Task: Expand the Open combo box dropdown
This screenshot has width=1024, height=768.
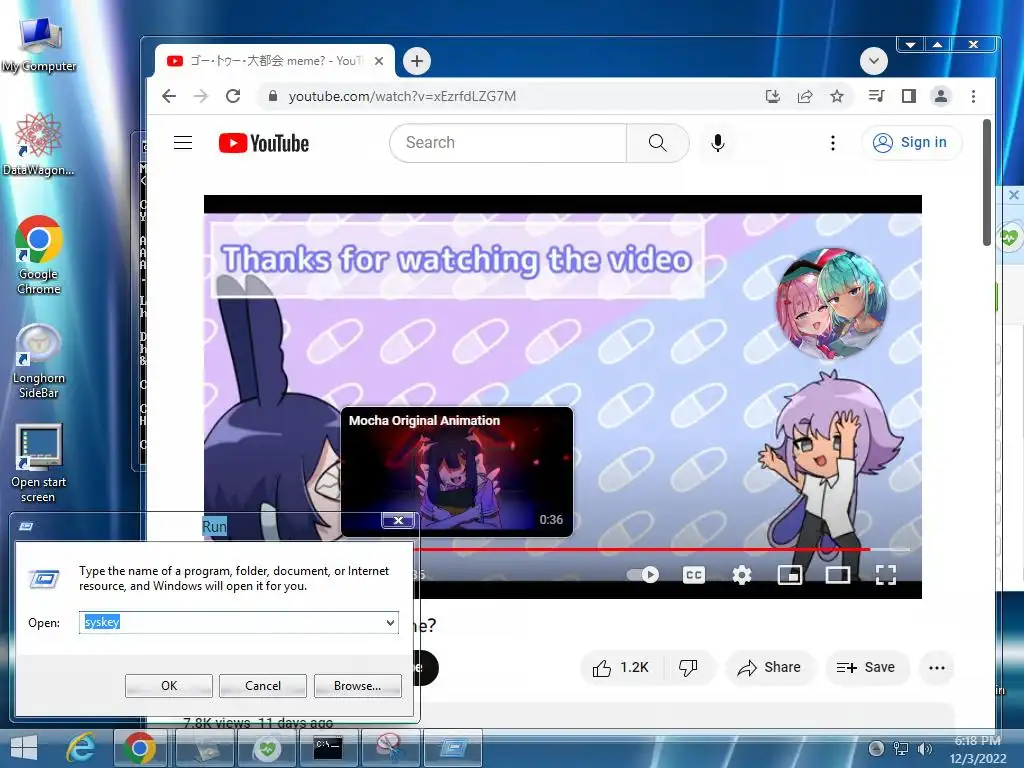Action: 390,622
